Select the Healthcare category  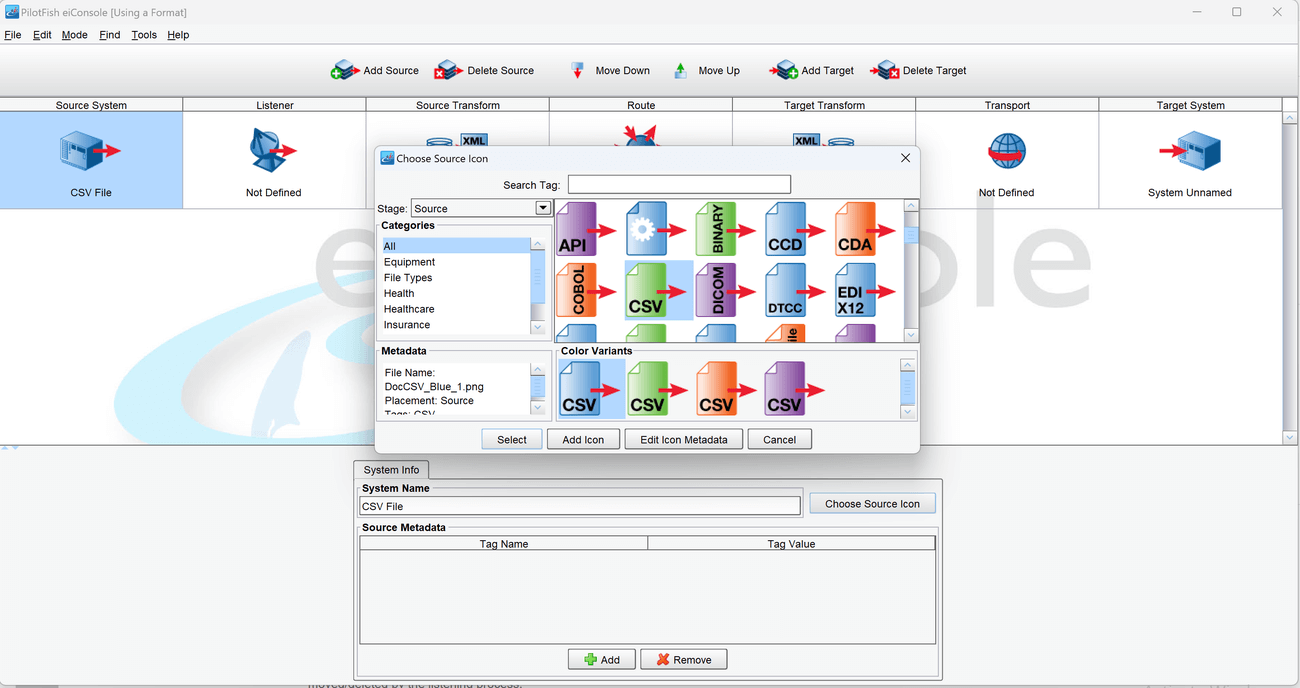(x=455, y=309)
